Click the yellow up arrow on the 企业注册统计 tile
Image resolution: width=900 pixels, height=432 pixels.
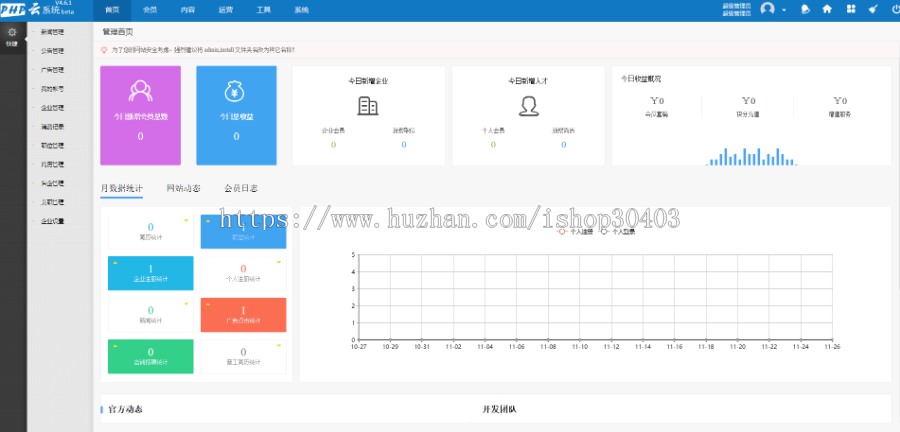click(115, 263)
